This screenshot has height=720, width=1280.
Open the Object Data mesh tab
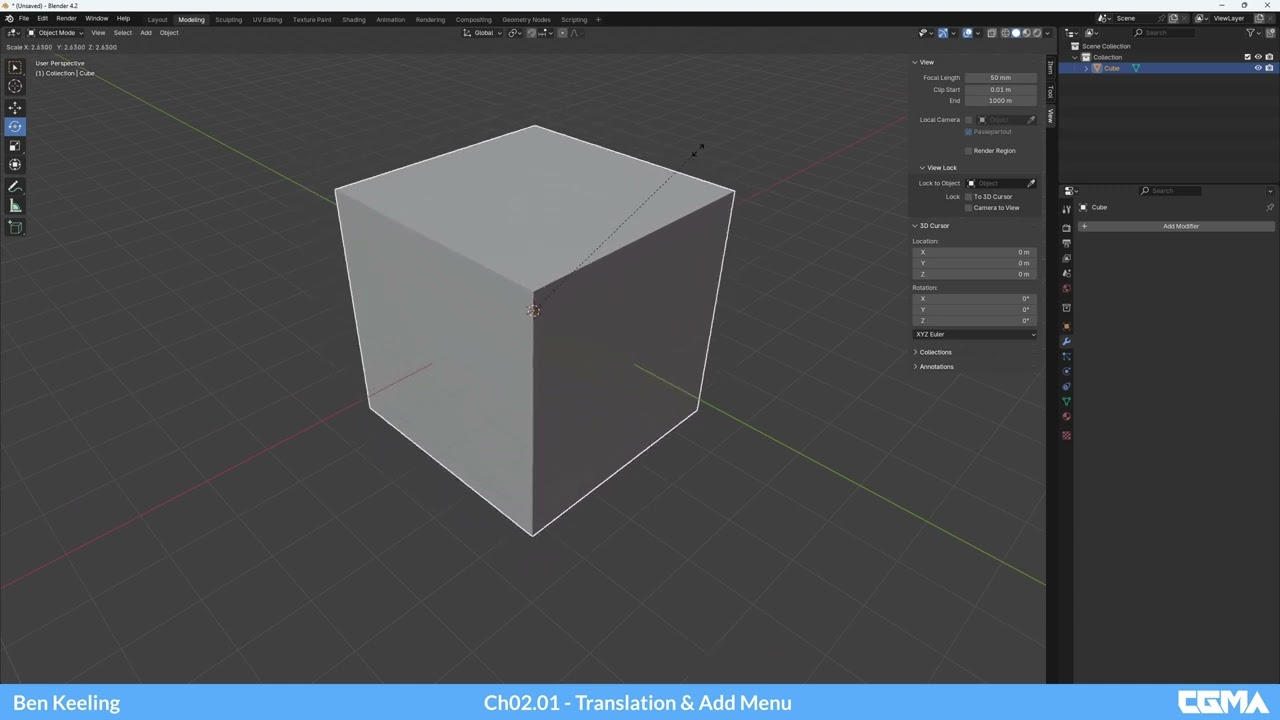1066,402
